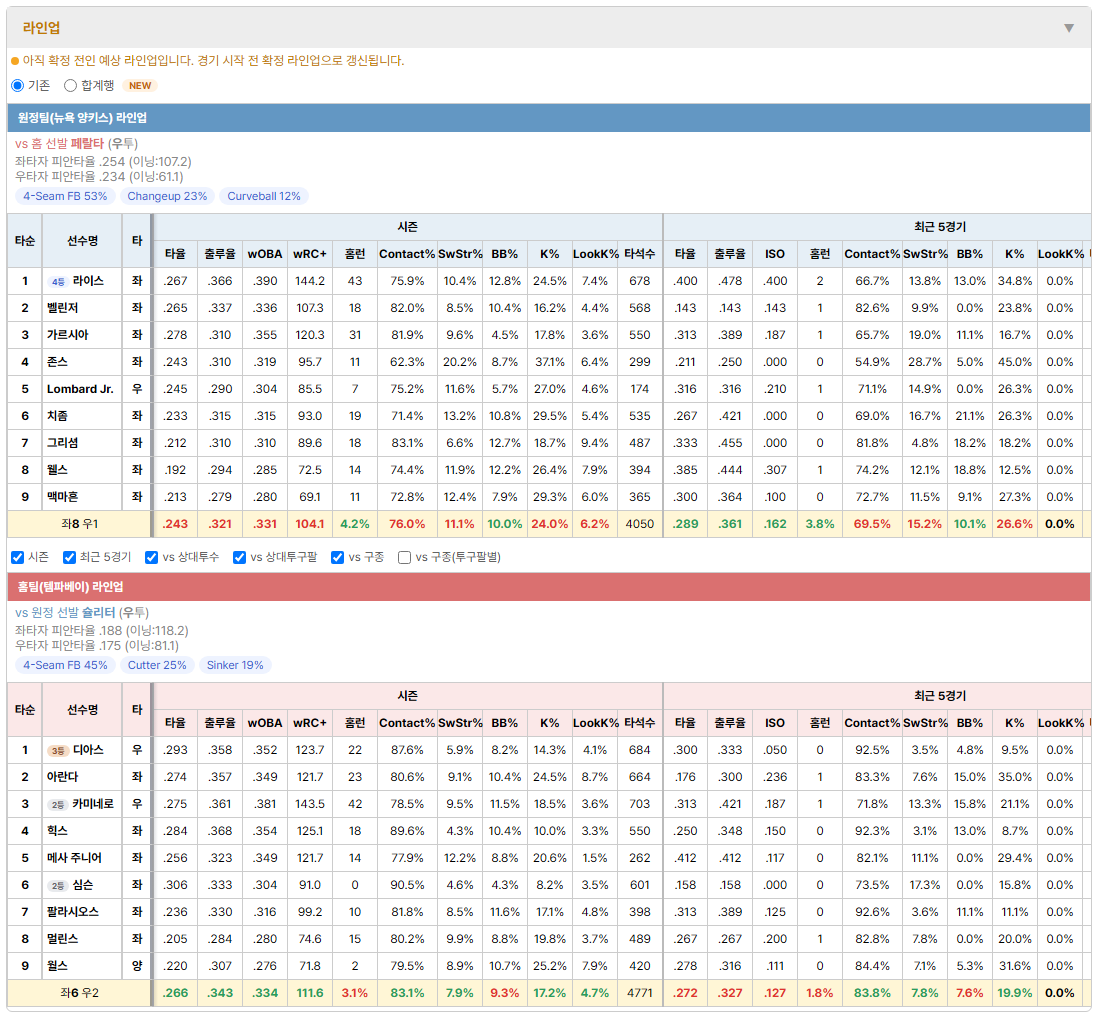Click the 4771 total plate appearances cell

click(x=639, y=993)
